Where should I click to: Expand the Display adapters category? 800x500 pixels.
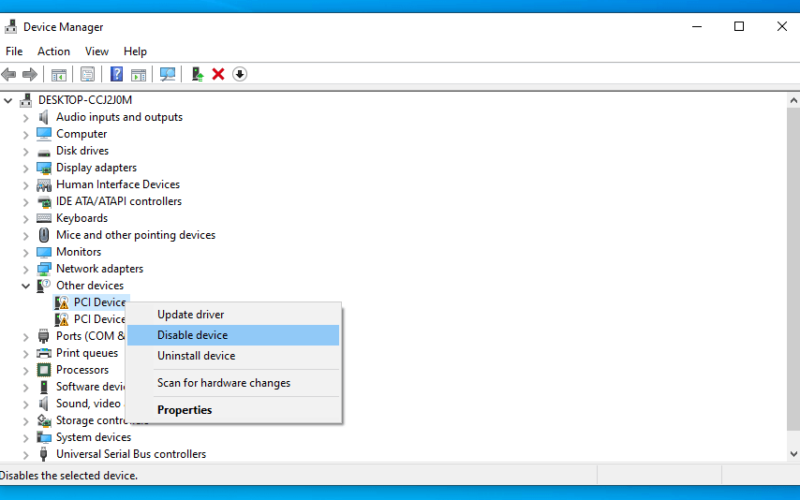point(26,168)
